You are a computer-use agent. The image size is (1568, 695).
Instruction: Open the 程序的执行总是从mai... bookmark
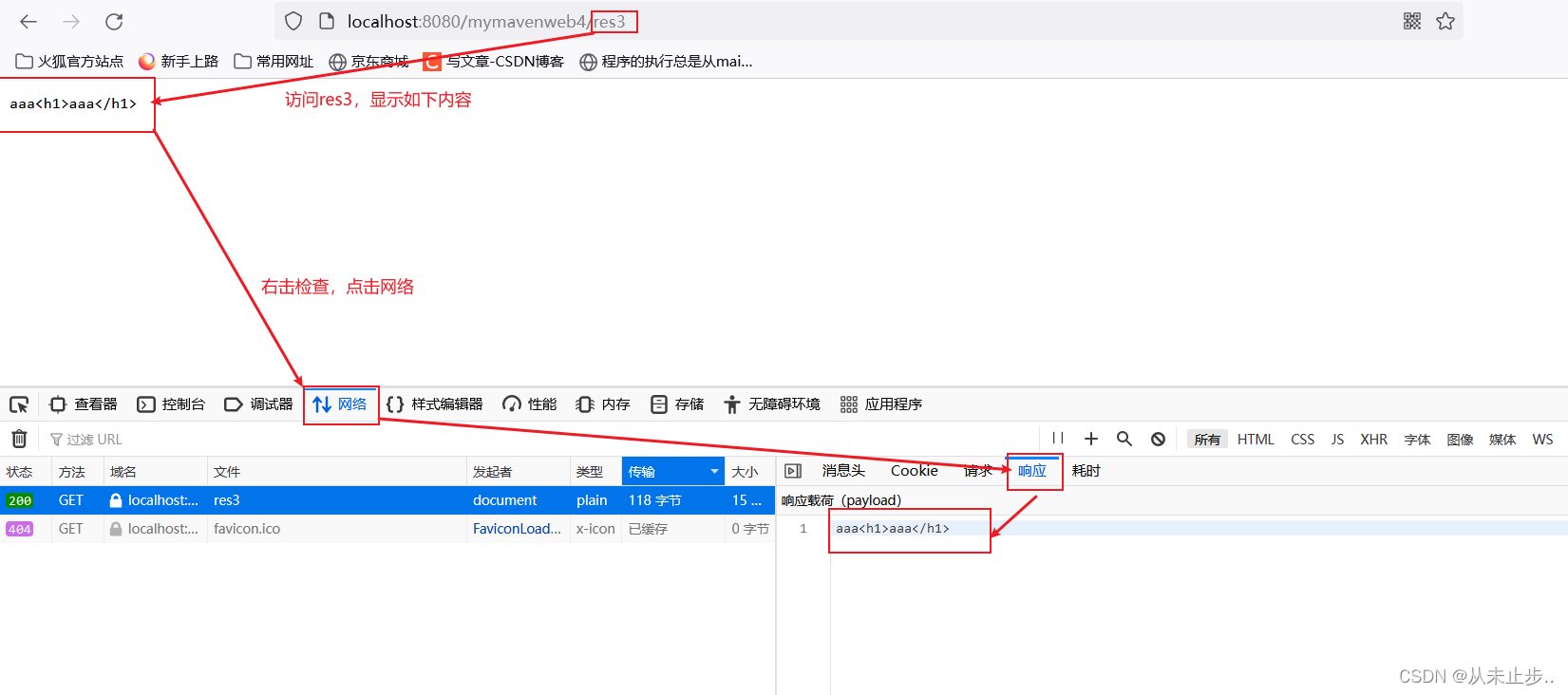(666, 61)
